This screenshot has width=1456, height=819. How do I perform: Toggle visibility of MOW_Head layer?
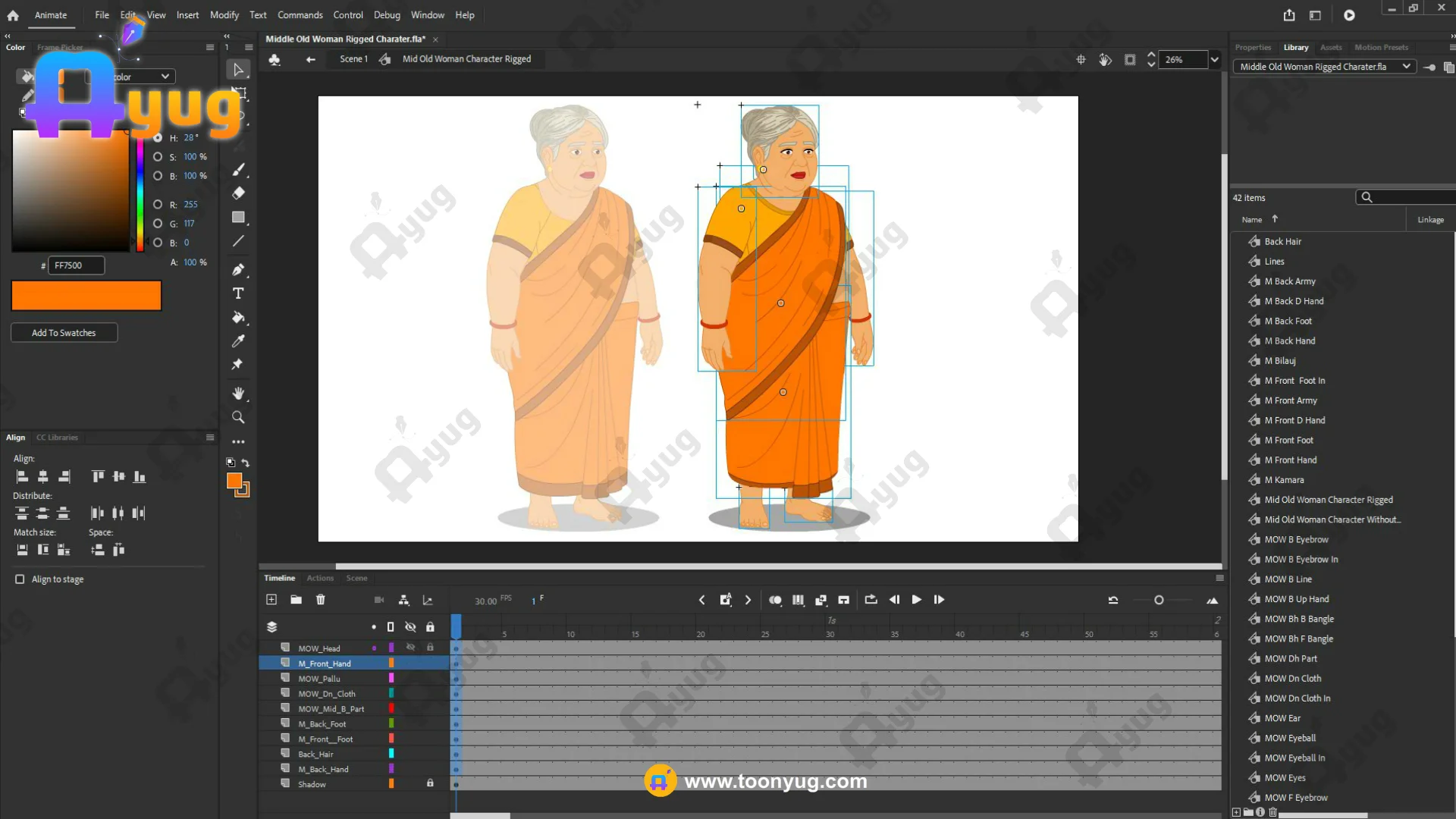(410, 648)
